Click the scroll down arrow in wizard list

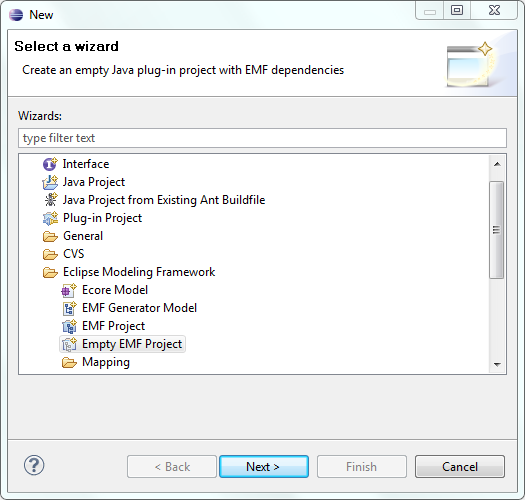[497, 364]
